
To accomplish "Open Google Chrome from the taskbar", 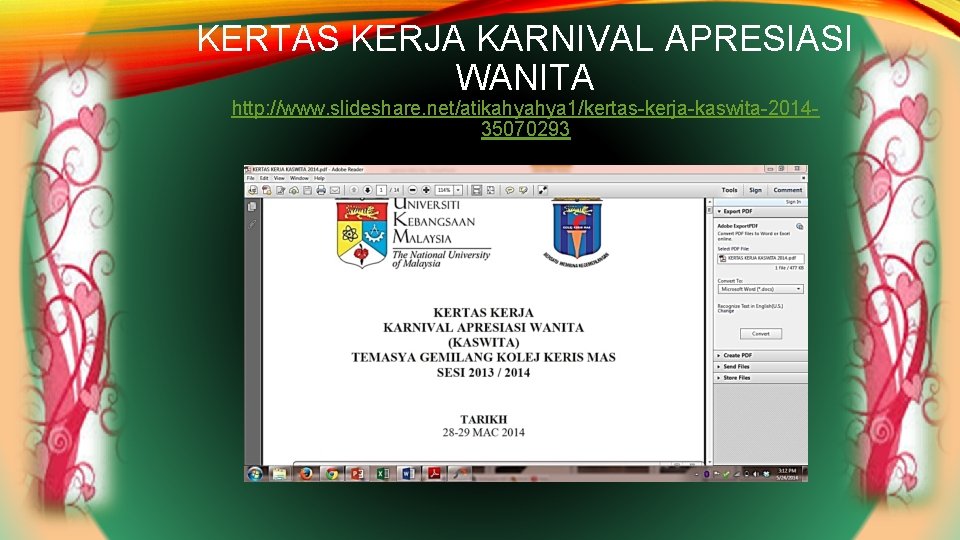I will [x=332, y=474].
